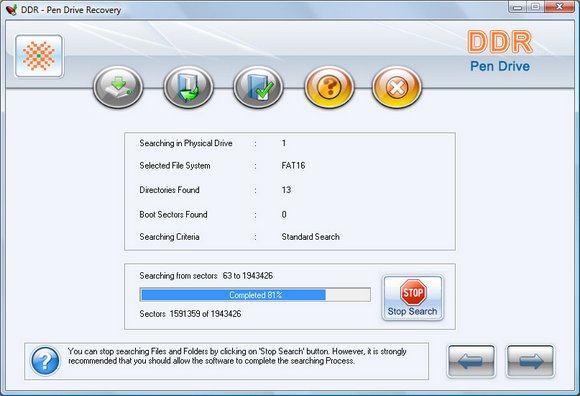This screenshot has height=396, width=580.
Task: Maximize the DDR Pen Drive Recovery window
Action: click(536, 7)
